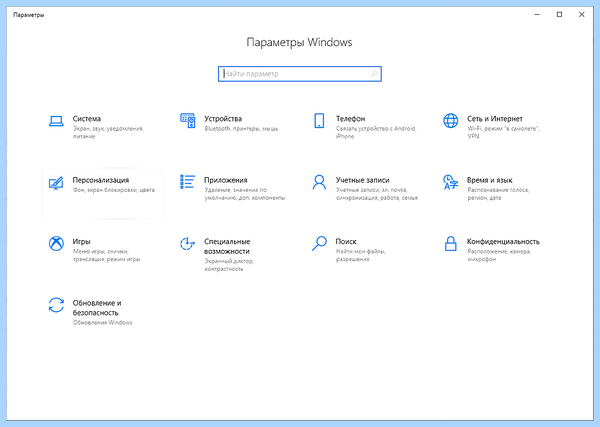Open the Обновление и безопасность arrows icon
Image resolution: width=600 pixels, height=427 pixels.
coord(56,305)
